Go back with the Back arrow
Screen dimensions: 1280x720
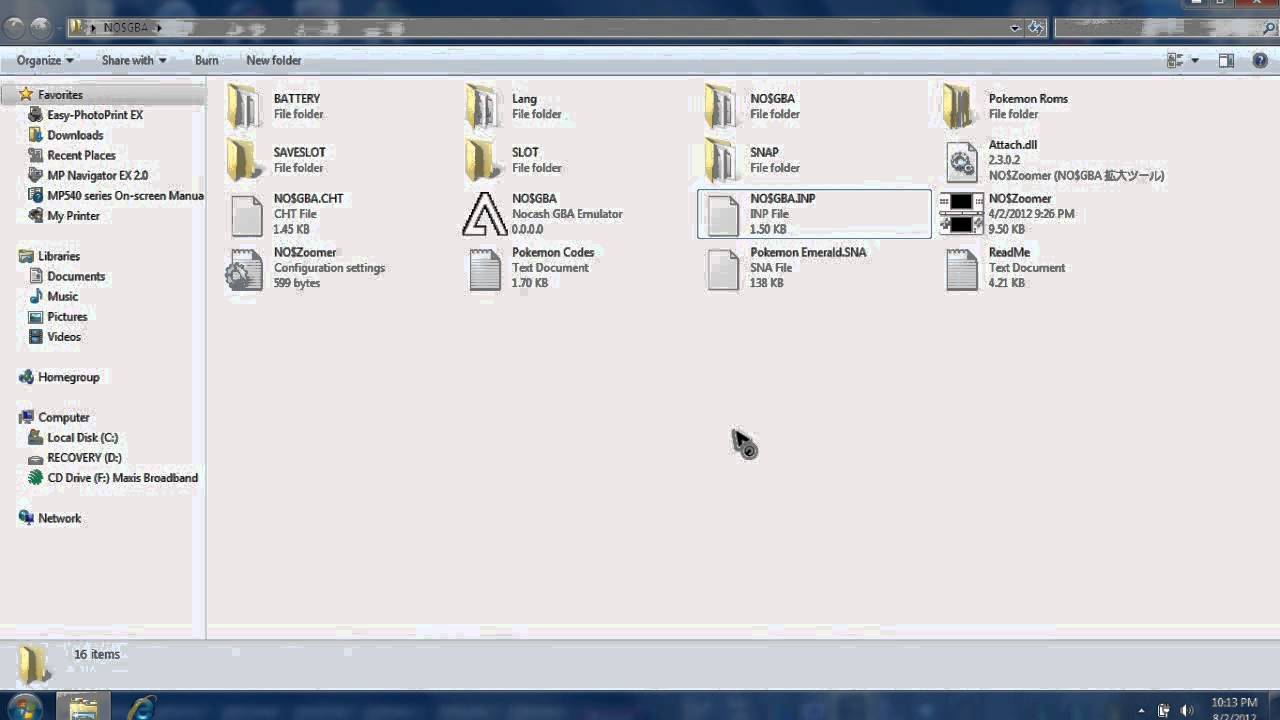(x=15, y=28)
